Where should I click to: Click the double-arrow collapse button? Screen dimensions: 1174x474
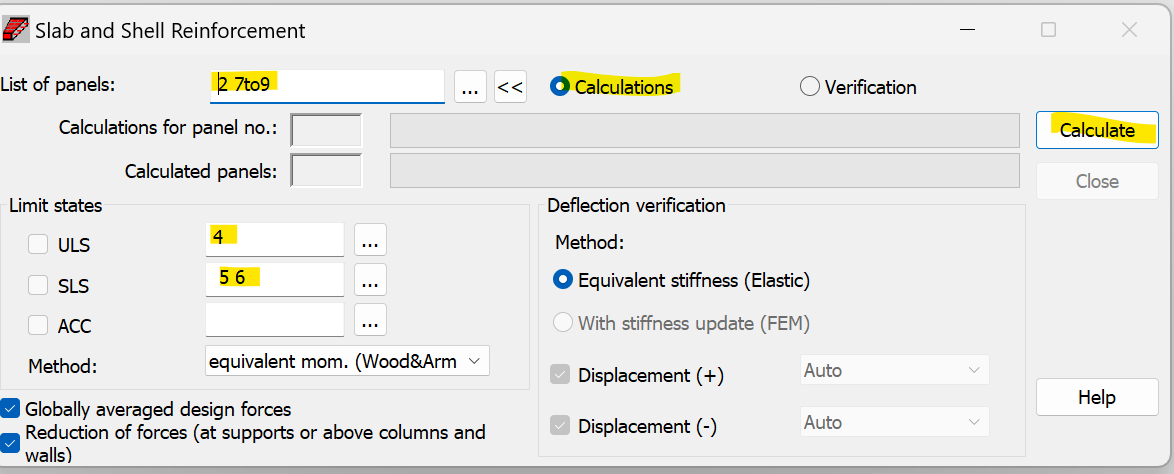(510, 87)
